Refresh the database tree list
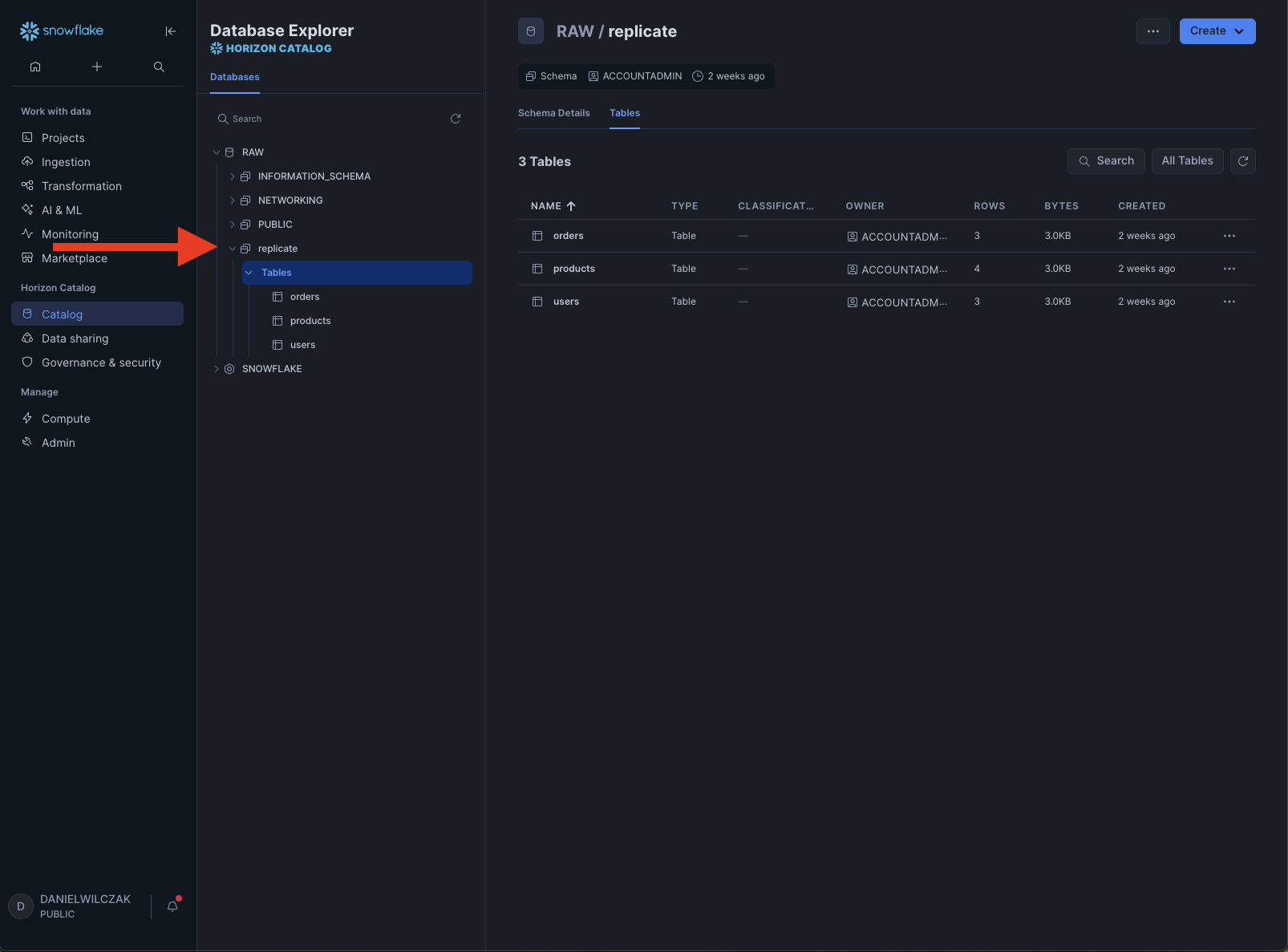This screenshot has height=952, width=1288. (456, 119)
